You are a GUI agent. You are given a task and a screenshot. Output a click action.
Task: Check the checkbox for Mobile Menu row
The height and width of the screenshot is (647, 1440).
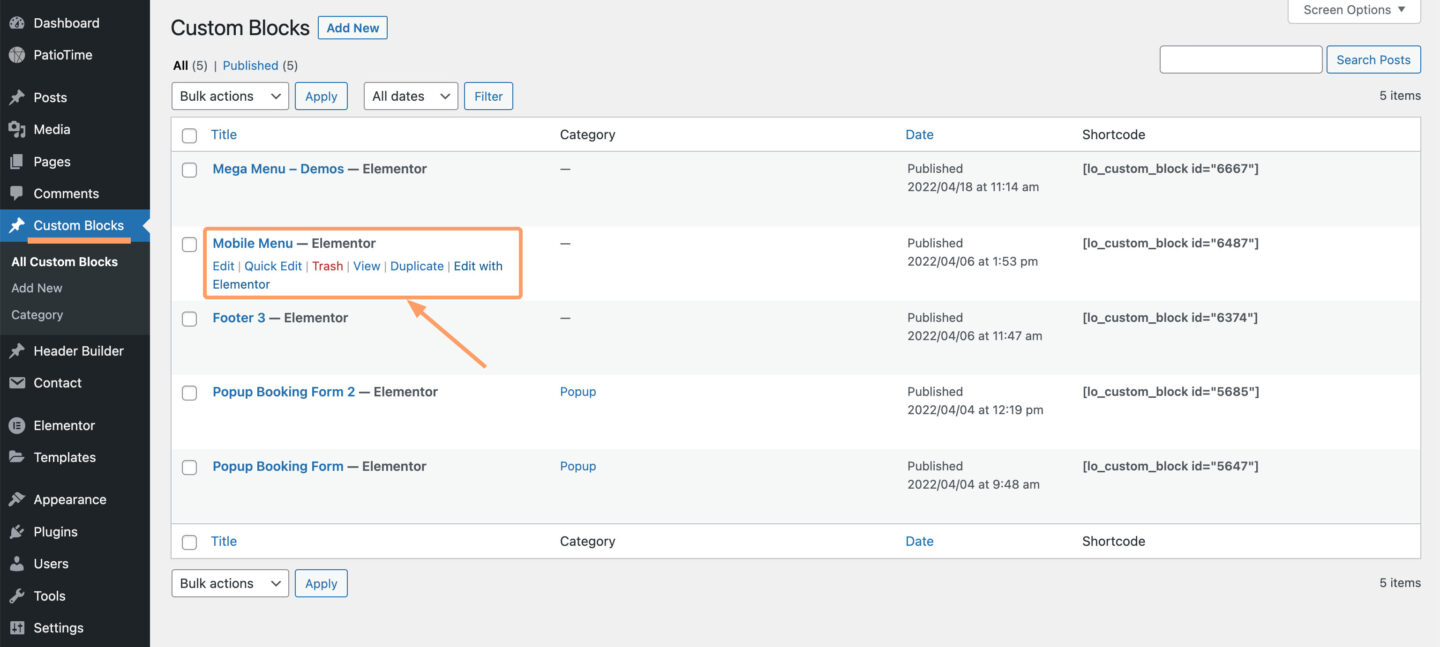pyautogui.click(x=189, y=244)
